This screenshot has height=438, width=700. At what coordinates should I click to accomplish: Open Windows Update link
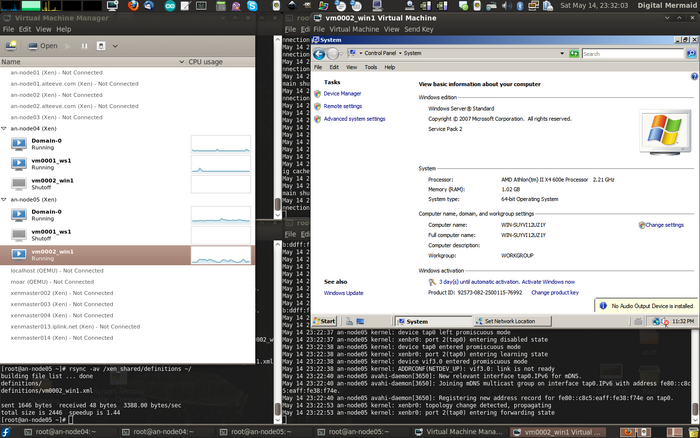[343, 293]
